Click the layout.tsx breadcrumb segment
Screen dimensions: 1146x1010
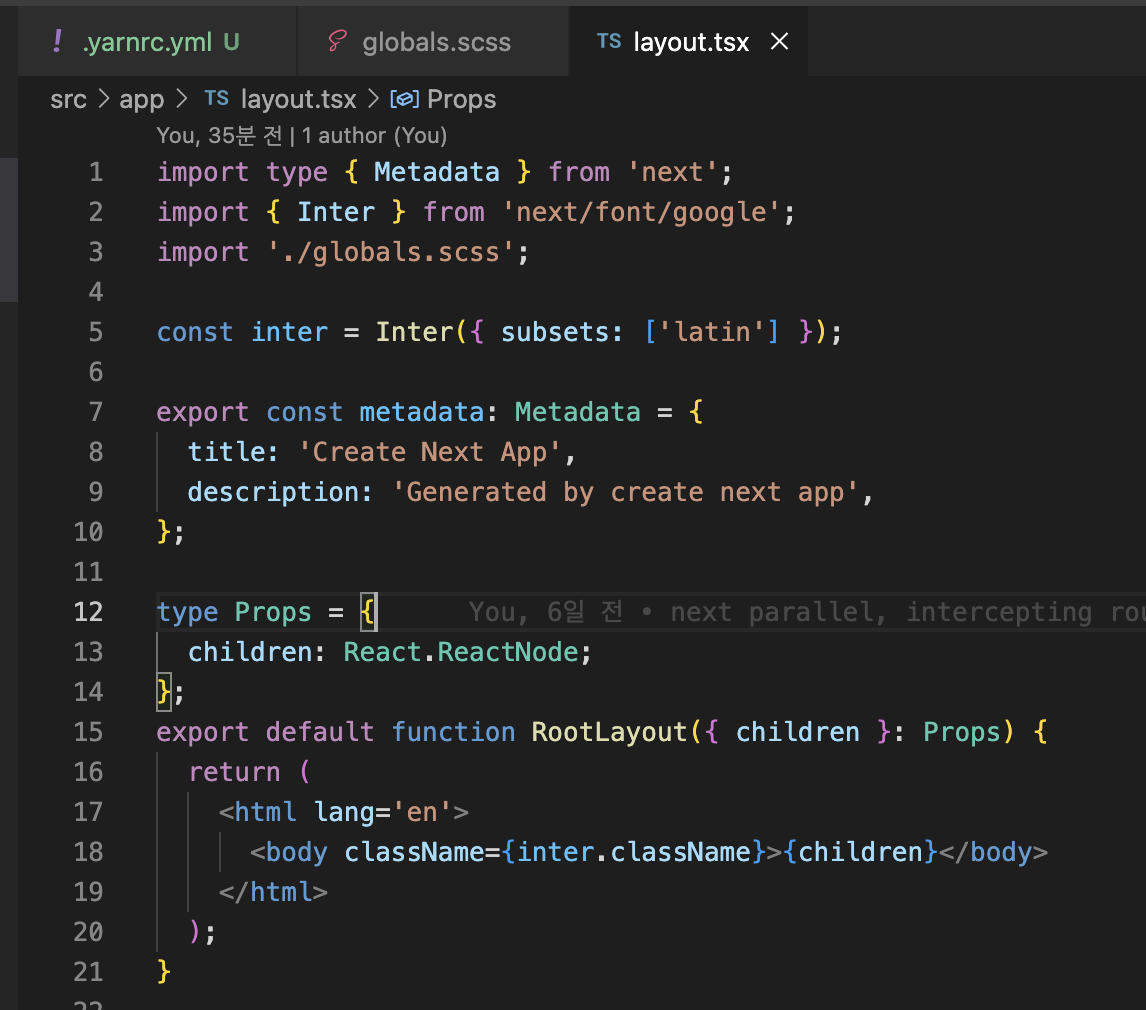pyautogui.click(x=298, y=99)
